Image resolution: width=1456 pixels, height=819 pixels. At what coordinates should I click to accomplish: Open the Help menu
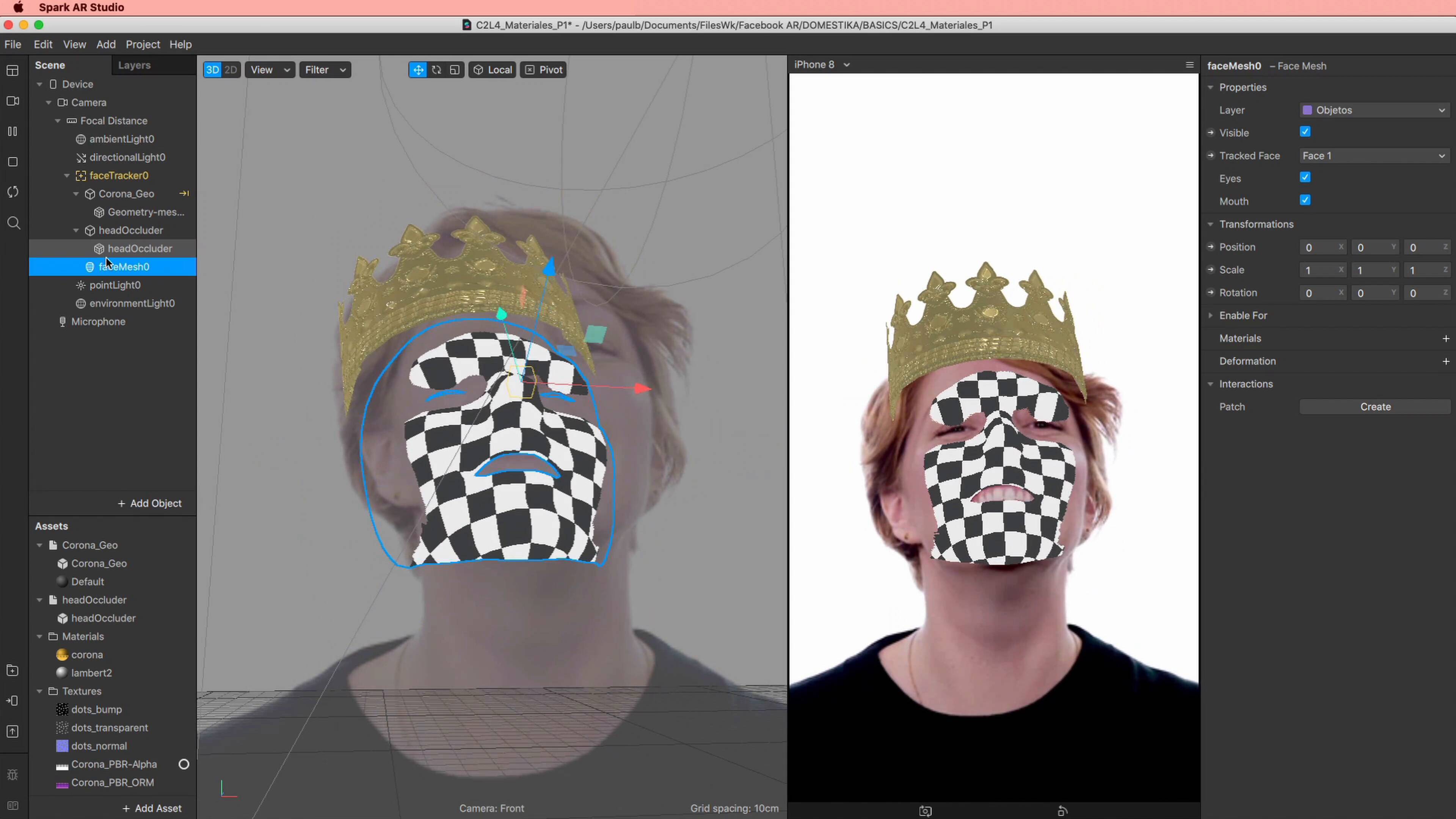181,44
